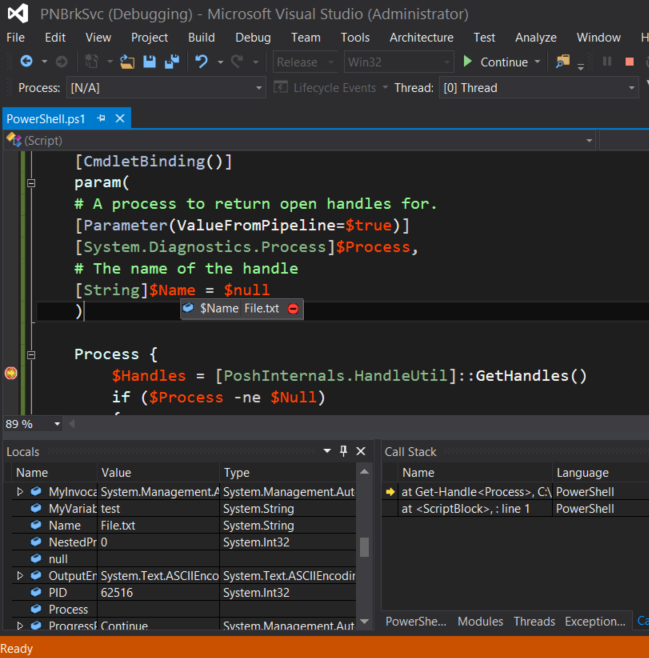Switch to the Threads tab
Viewport: 649px width, 658px height.
click(534, 621)
